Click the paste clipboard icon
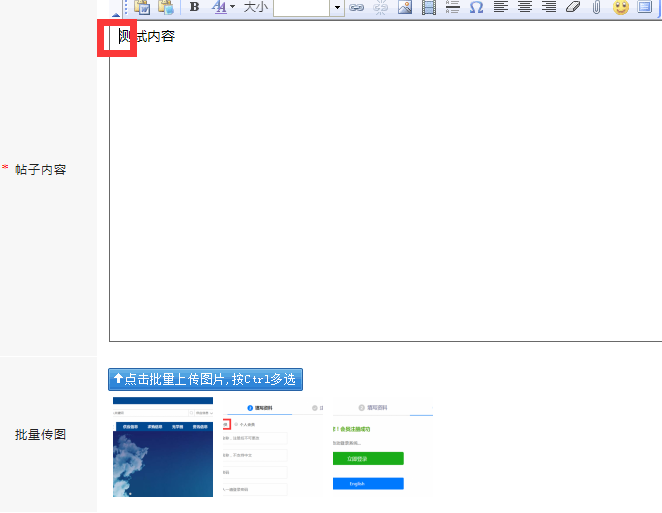 point(142,7)
